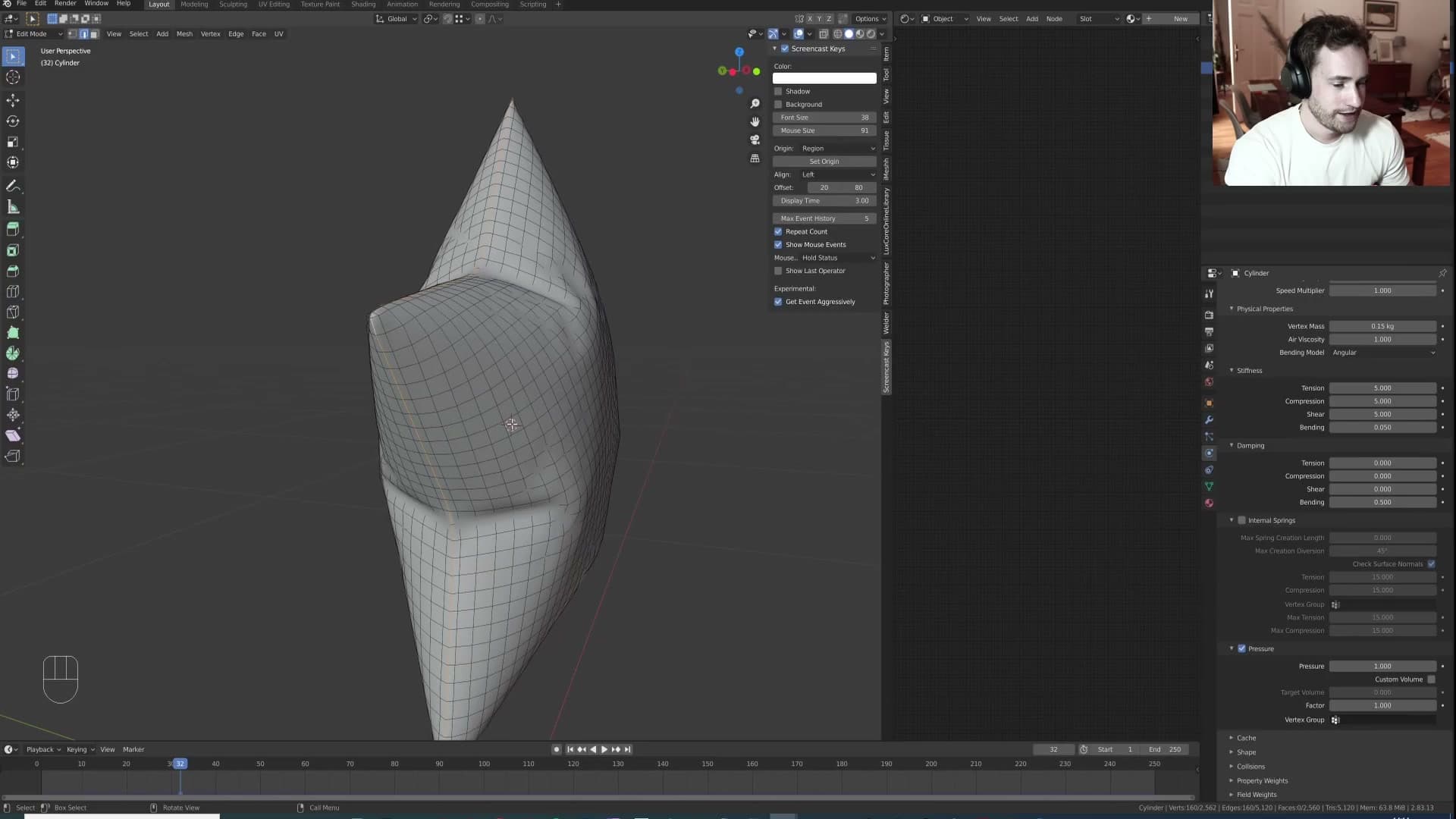The image size is (1456, 819).
Task: Open the Options button
Action: [870, 19]
